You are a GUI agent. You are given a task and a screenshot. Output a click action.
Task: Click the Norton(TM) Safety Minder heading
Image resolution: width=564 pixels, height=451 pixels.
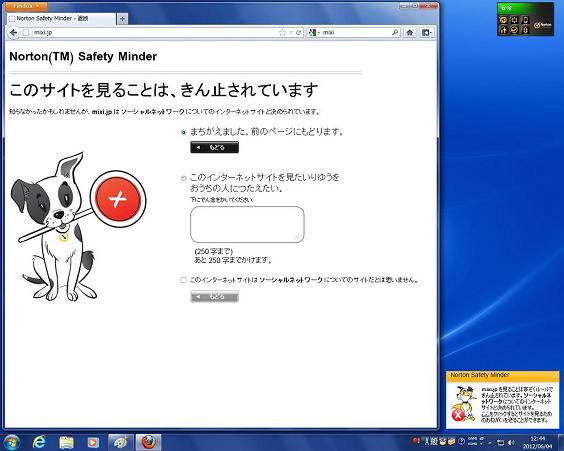[x=83, y=56]
